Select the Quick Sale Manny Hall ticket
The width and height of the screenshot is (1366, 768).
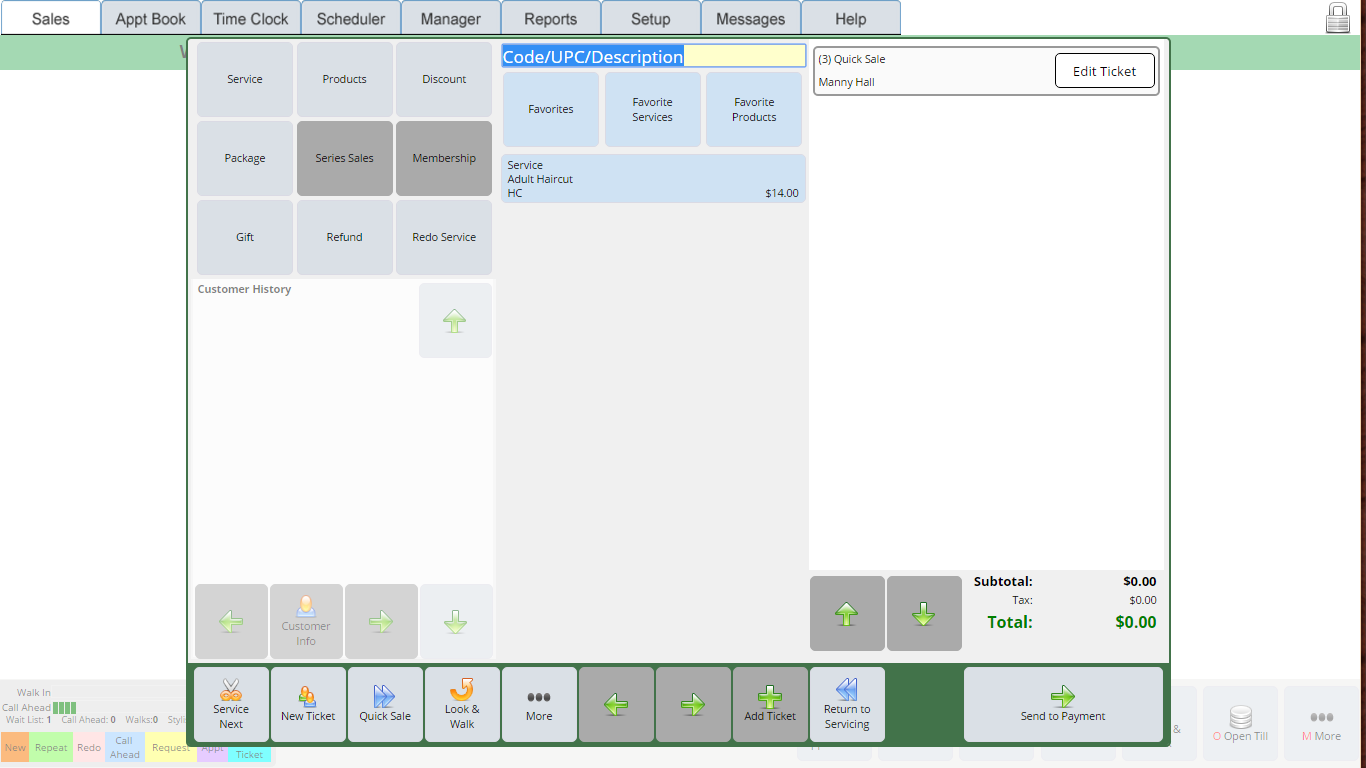[x=986, y=71]
